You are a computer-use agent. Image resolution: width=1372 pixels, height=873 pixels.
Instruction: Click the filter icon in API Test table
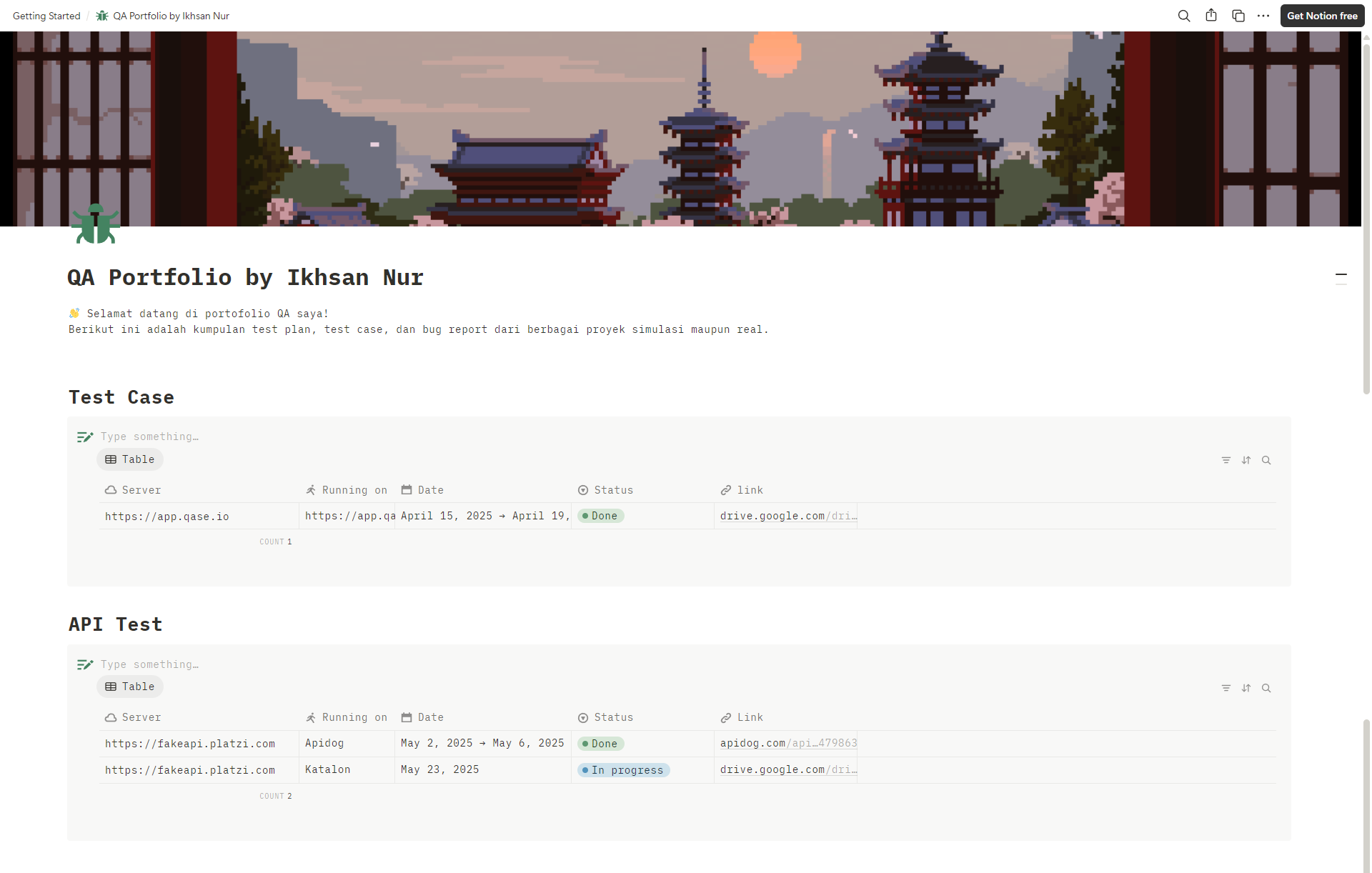tap(1226, 688)
